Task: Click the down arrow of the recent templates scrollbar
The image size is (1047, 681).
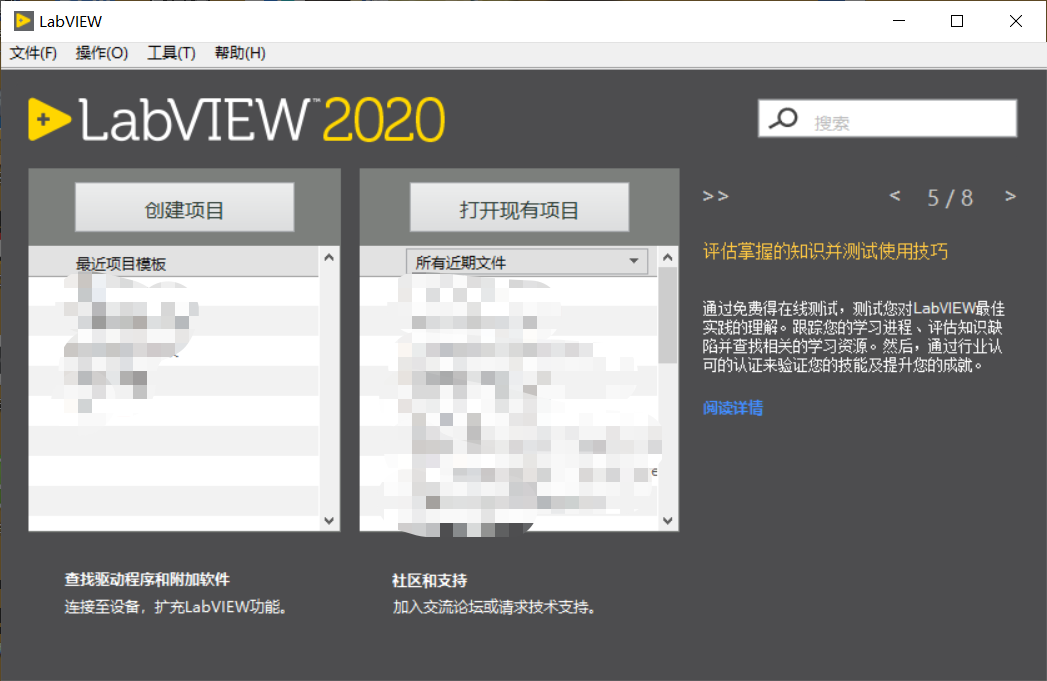Action: point(329,521)
